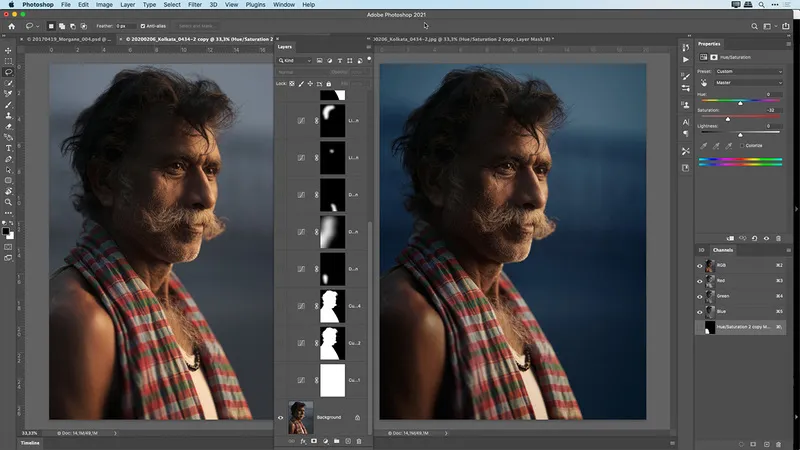800x450 pixels.
Task: Open the Layers panel menu
Action: (368, 47)
